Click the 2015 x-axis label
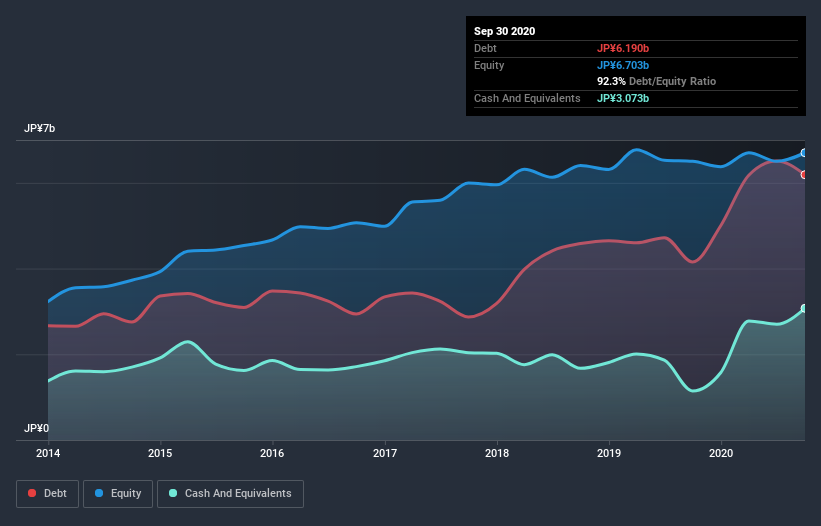This screenshot has height=526, width=821. point(160,453)
